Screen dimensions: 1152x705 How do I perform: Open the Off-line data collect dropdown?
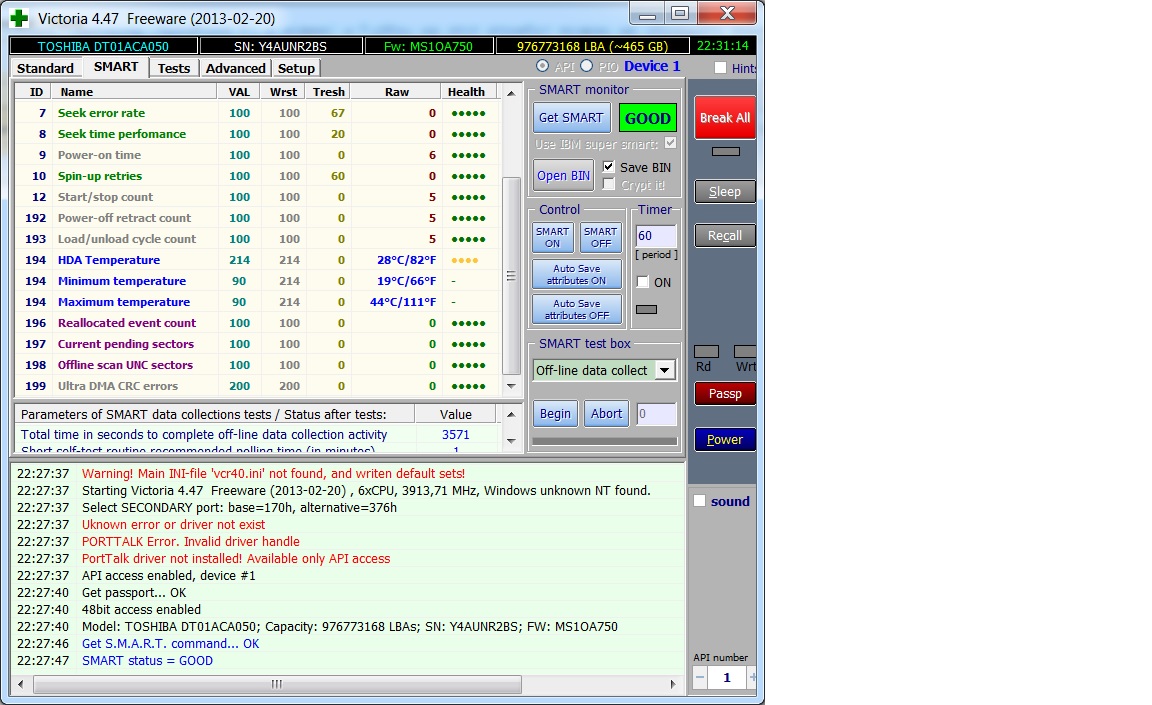click(x=665, y=370)
